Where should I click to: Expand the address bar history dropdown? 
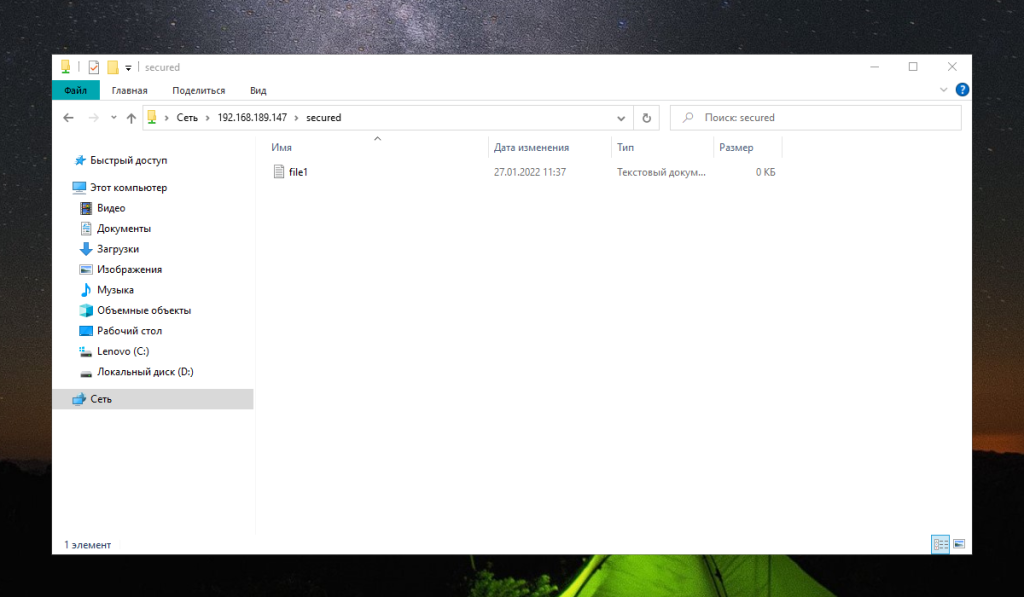point(621,118)
